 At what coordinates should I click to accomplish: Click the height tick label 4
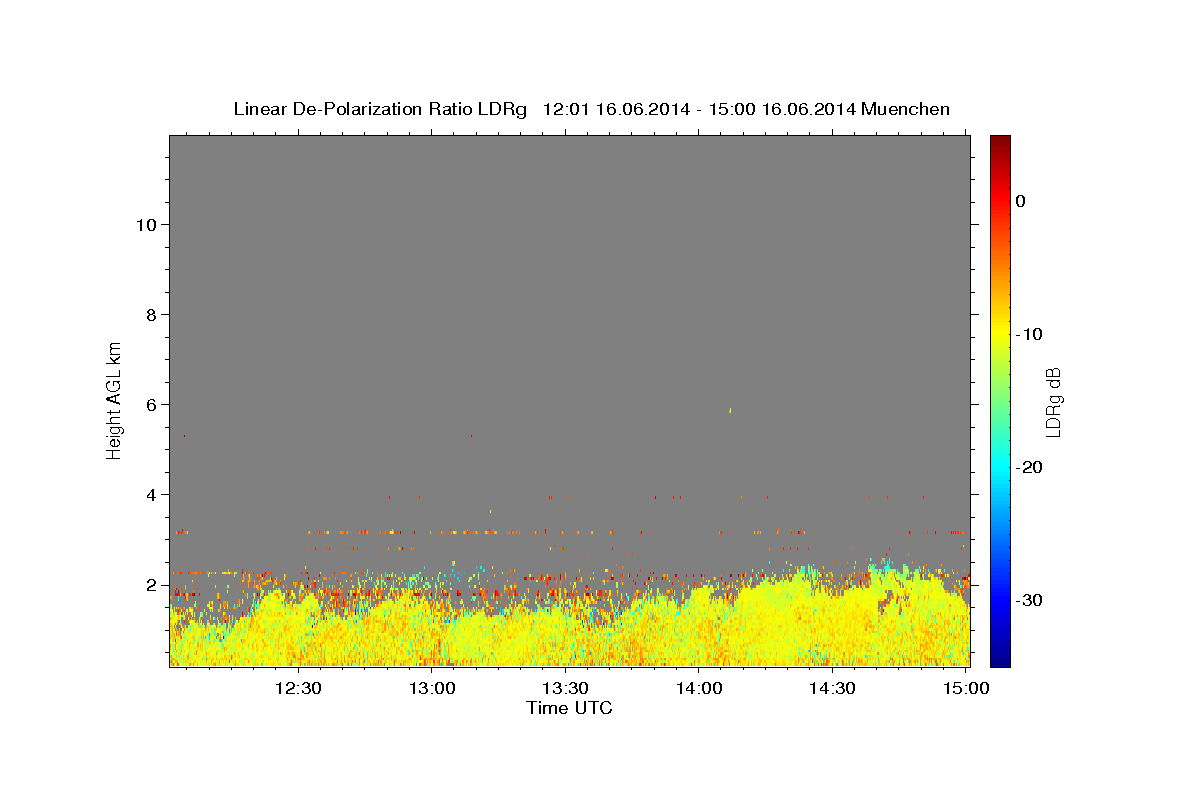(x=152, y=495)
